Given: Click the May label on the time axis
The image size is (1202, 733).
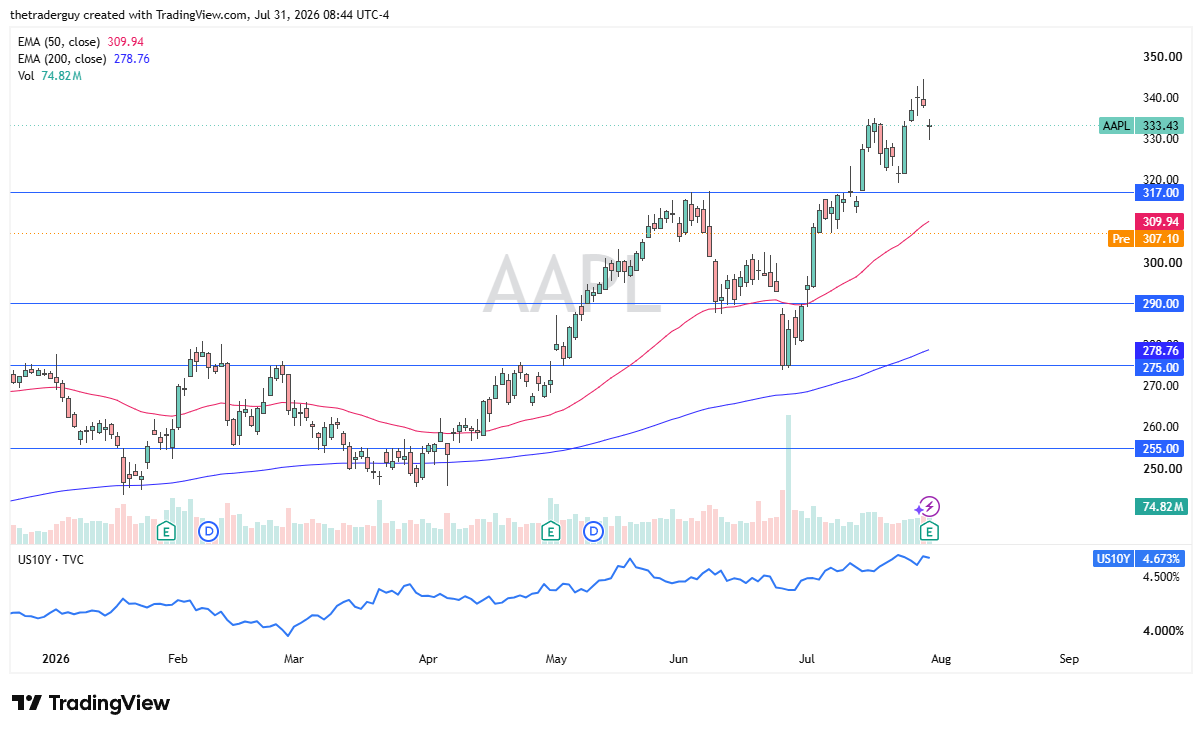Looking at the screenshot, I should (x=557, y=660).
